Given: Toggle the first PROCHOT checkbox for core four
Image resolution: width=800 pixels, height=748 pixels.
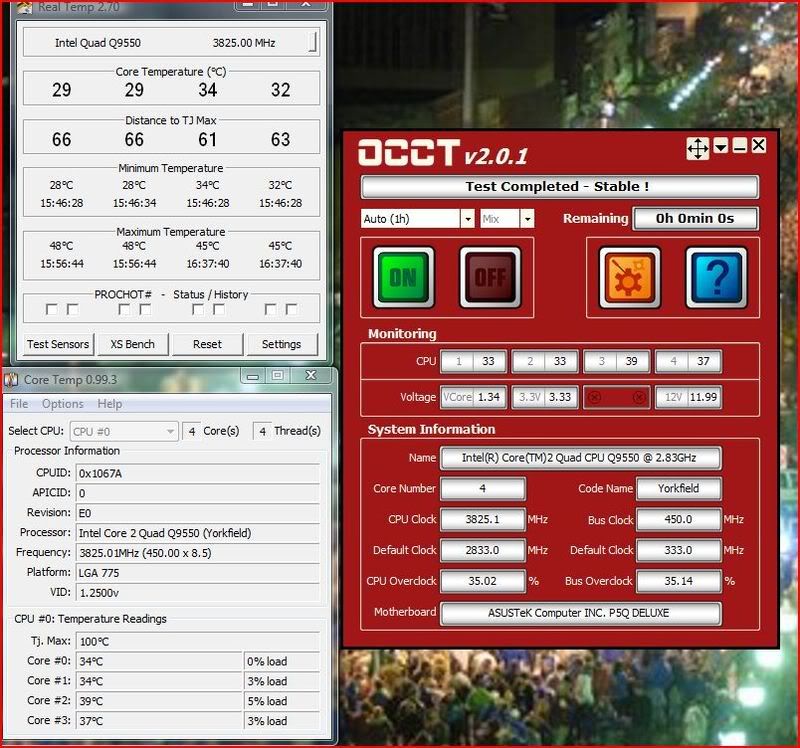Looking at the screenshot, I should (270, 309).
